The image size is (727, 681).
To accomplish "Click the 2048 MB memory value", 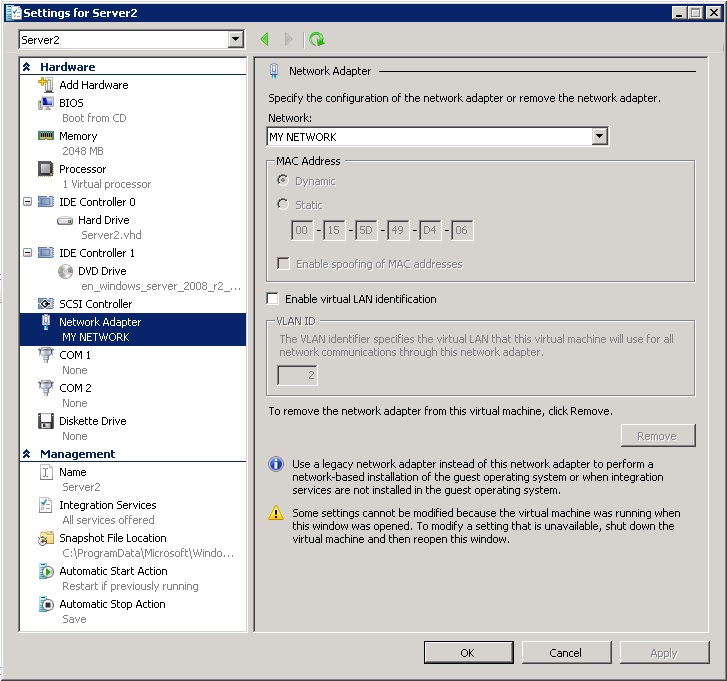I will (x=83, y=151).
